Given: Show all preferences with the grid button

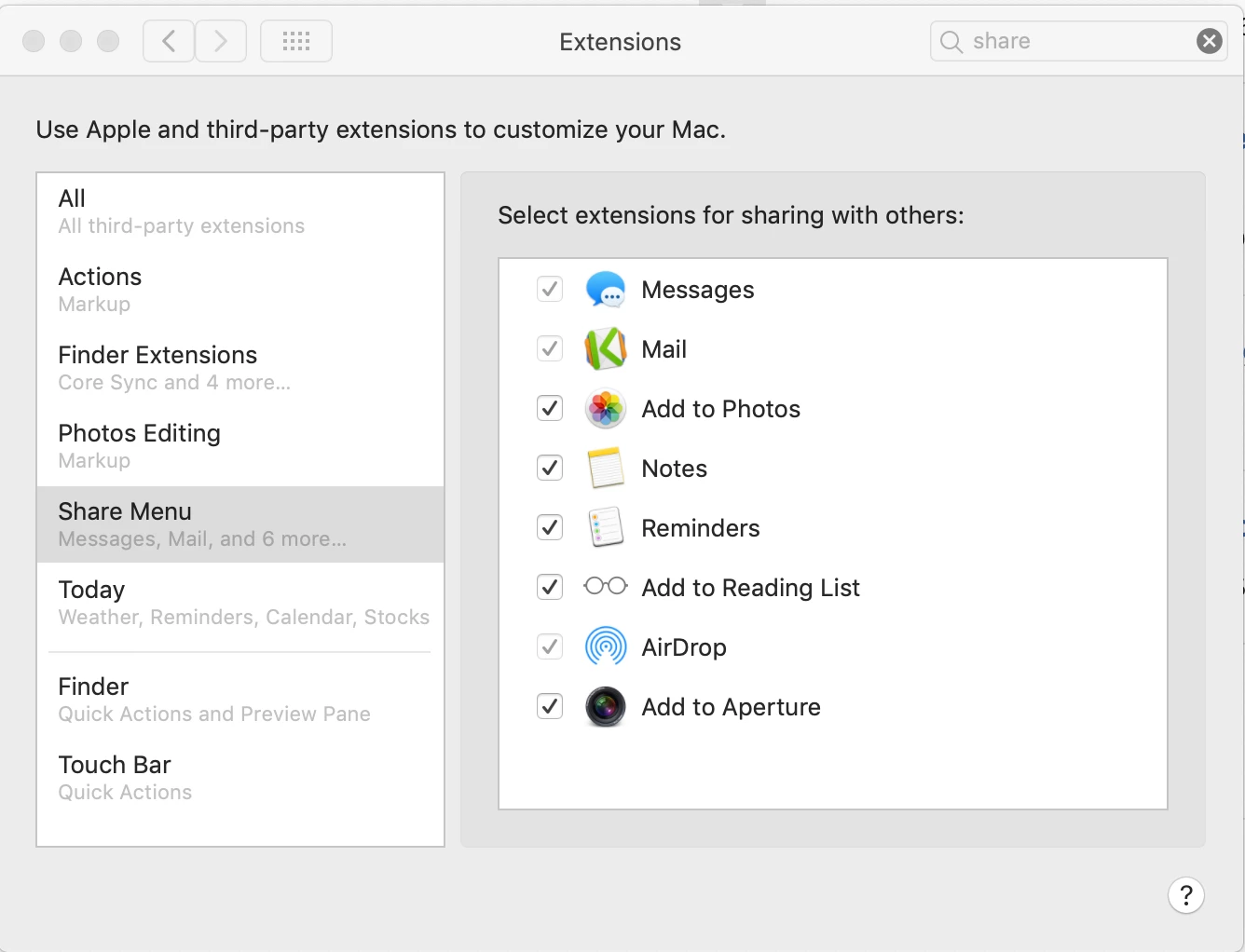Looking at the screenshot, I should [296, 41].
